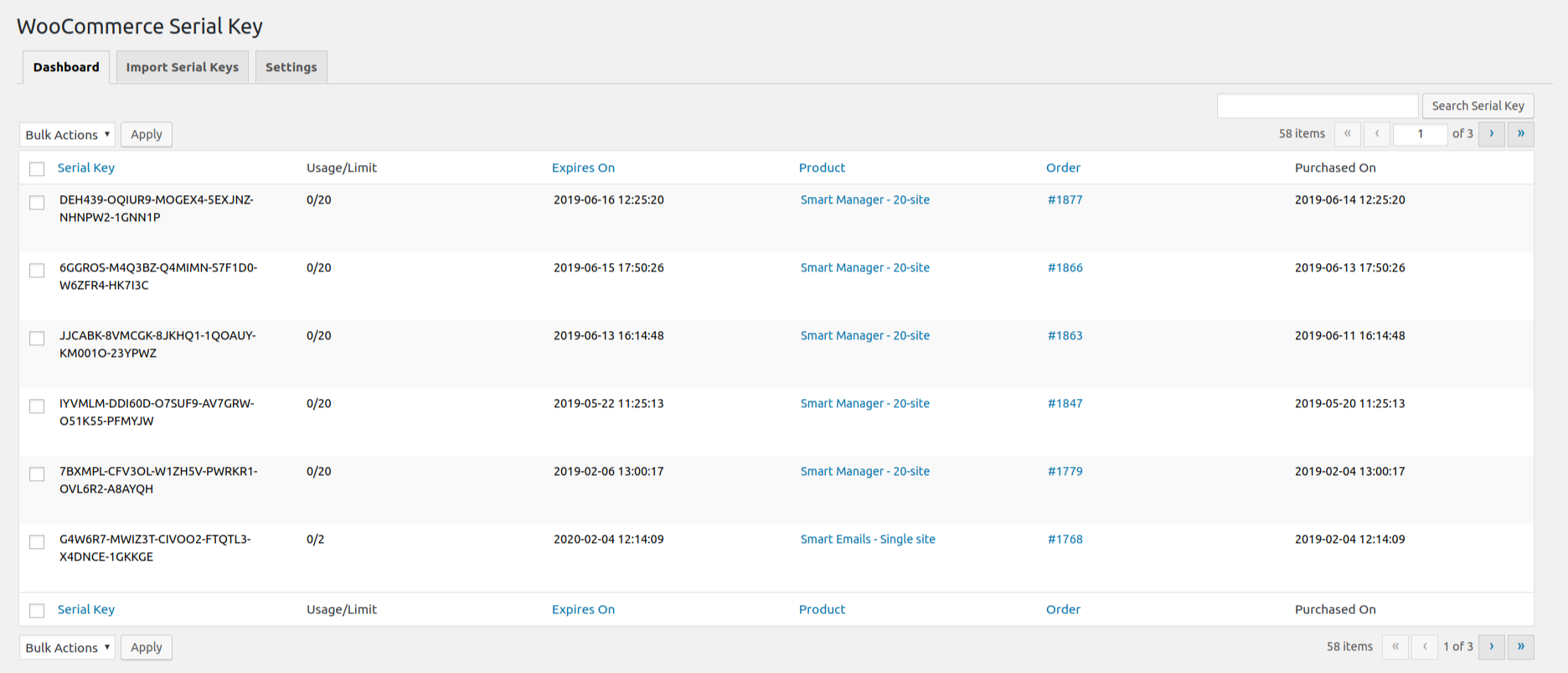Jump to last page in bottom pagination
Screen dimensions: 1568x673
point(1520,647)
